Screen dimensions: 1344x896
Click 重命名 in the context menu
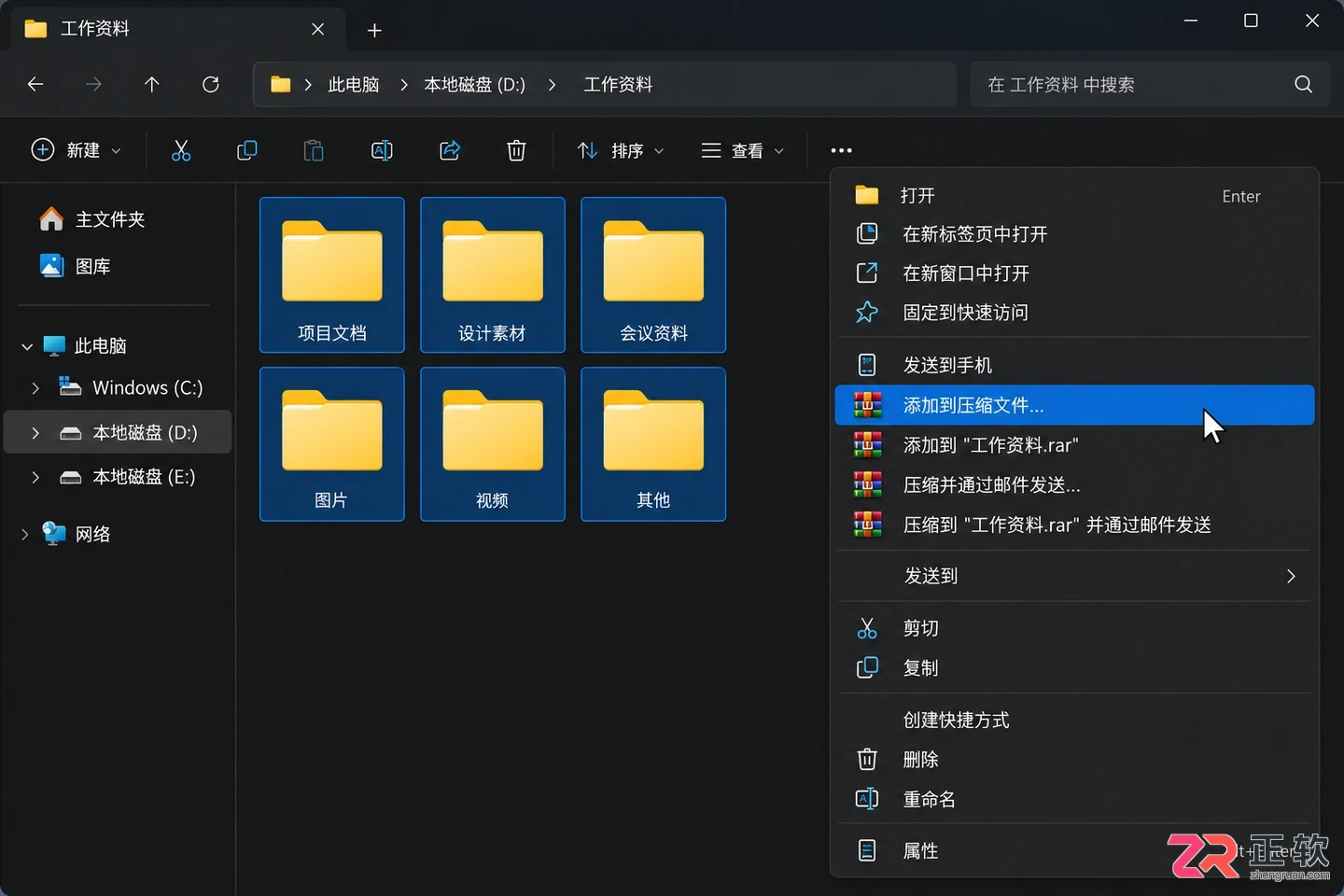(1074, 799)
